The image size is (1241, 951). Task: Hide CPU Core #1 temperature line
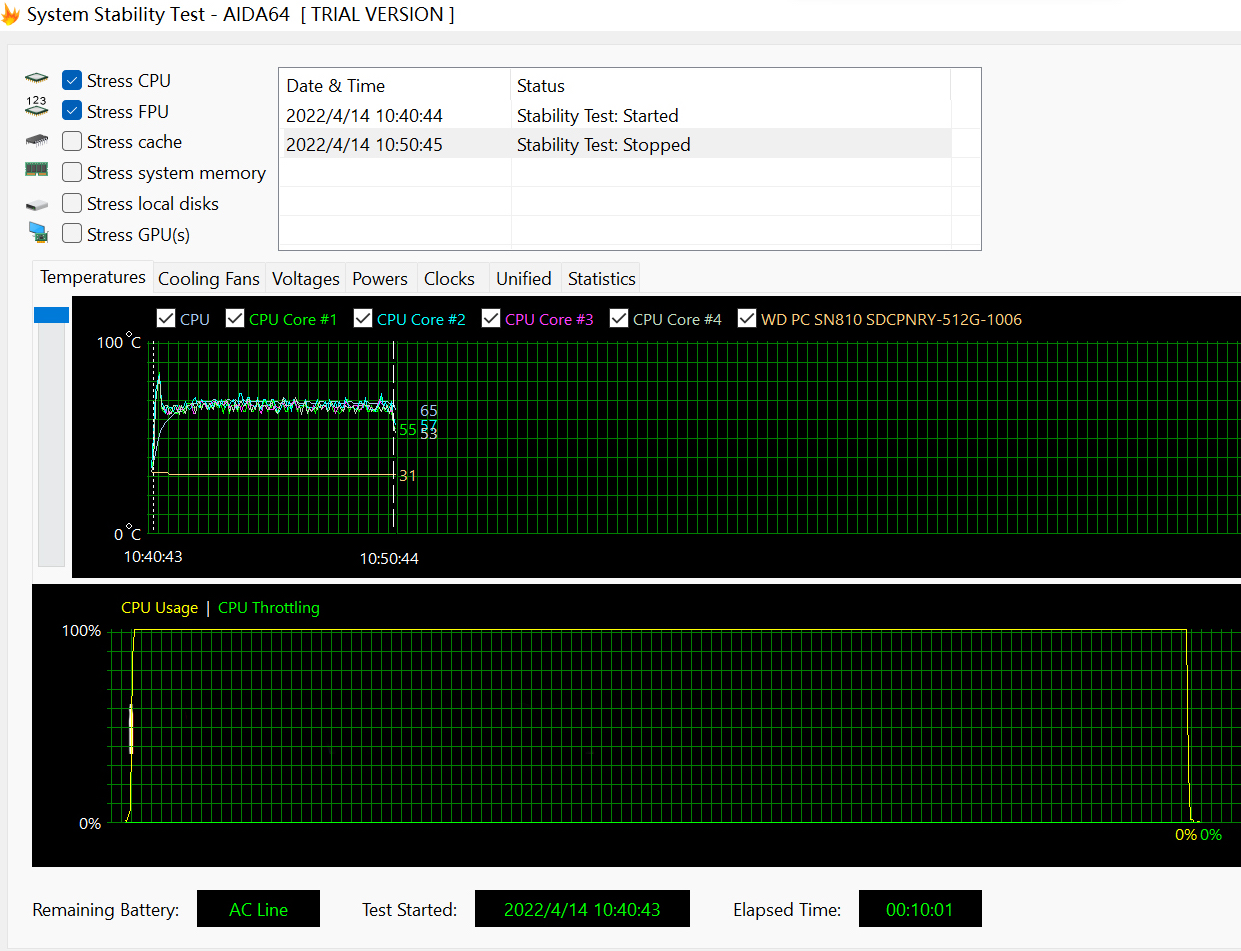(x=235, y=319)
